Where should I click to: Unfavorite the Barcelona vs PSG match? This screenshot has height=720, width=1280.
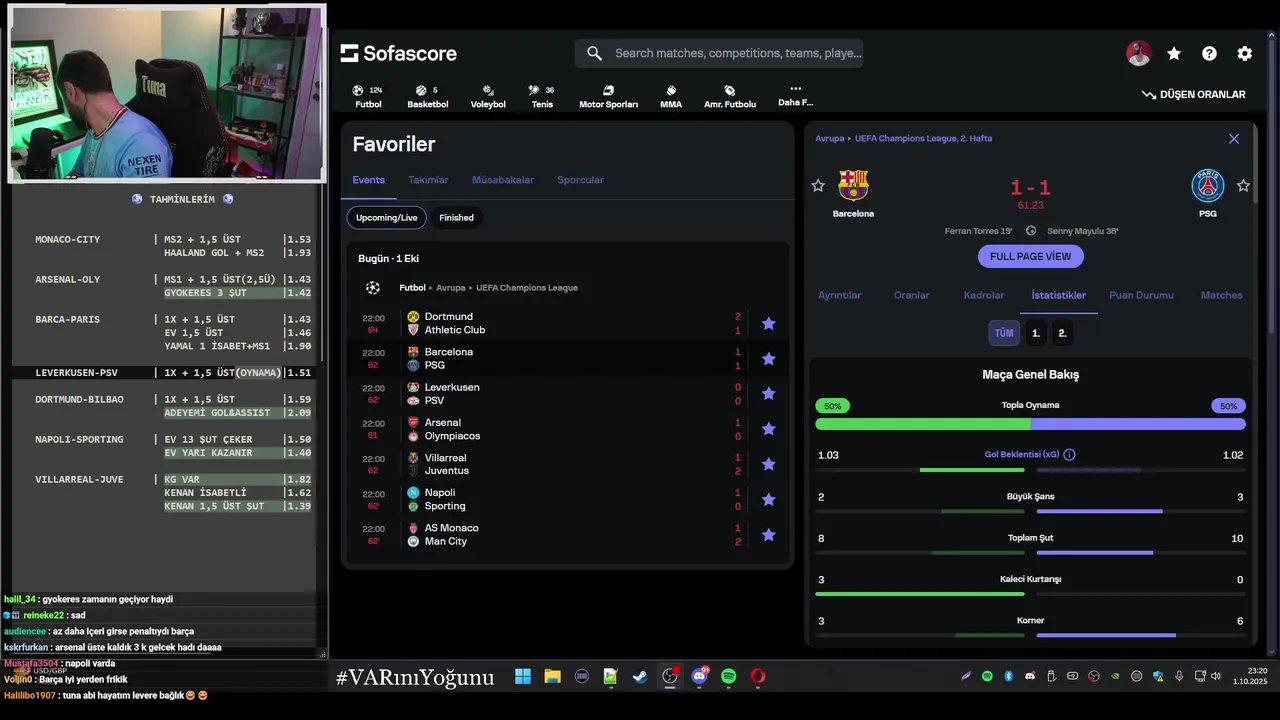tap(768, 359)
